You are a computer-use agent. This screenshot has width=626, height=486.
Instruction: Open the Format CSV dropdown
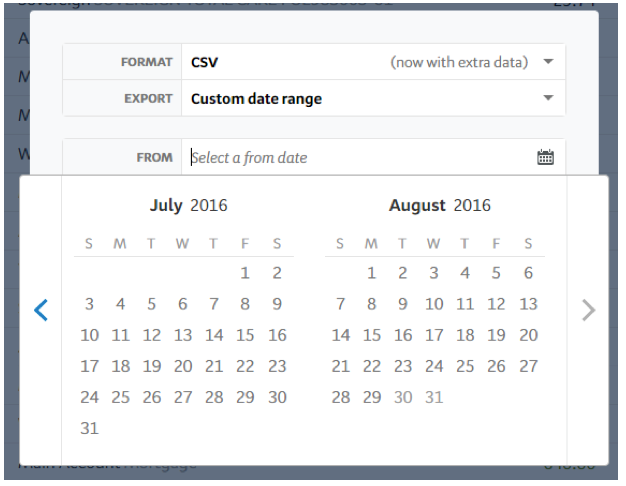373,62
